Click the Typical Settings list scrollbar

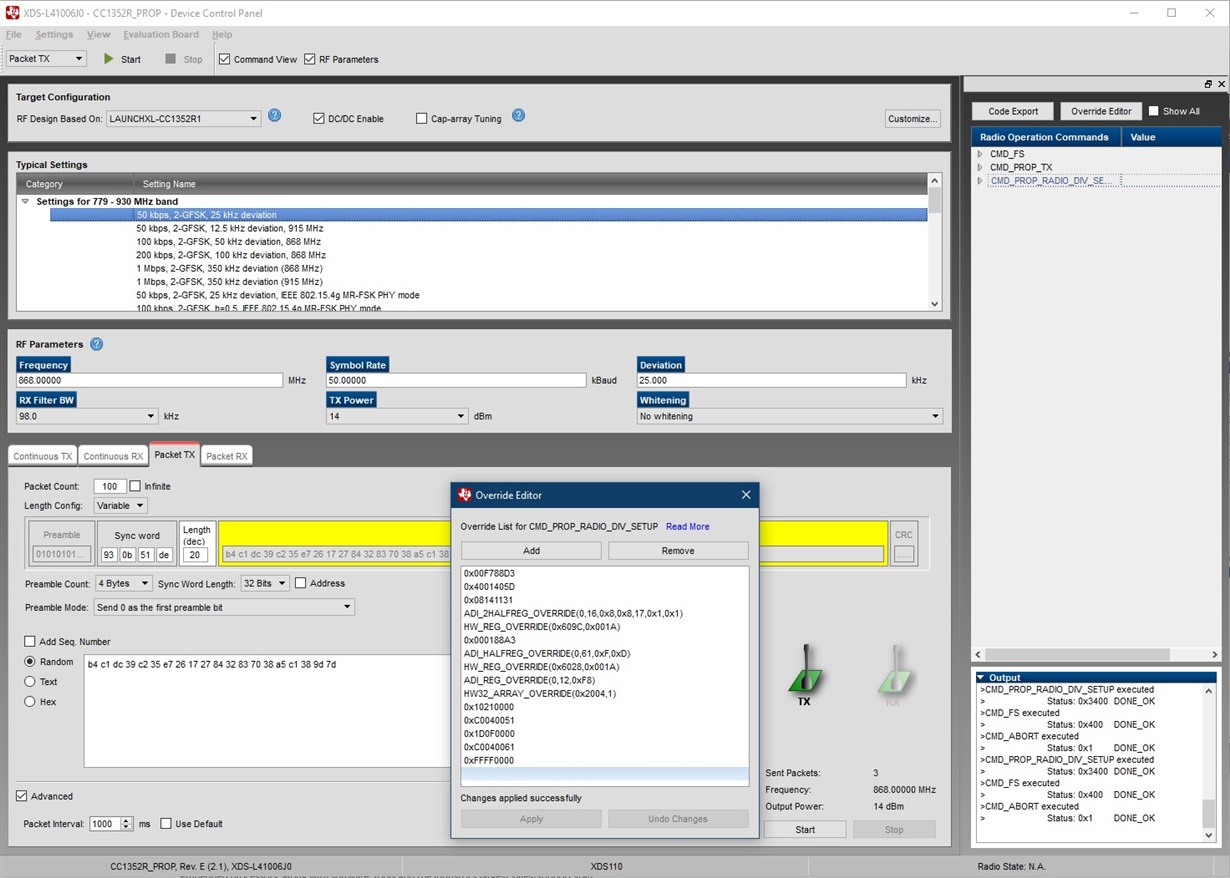pyautogui.click(x=935, y=243)
